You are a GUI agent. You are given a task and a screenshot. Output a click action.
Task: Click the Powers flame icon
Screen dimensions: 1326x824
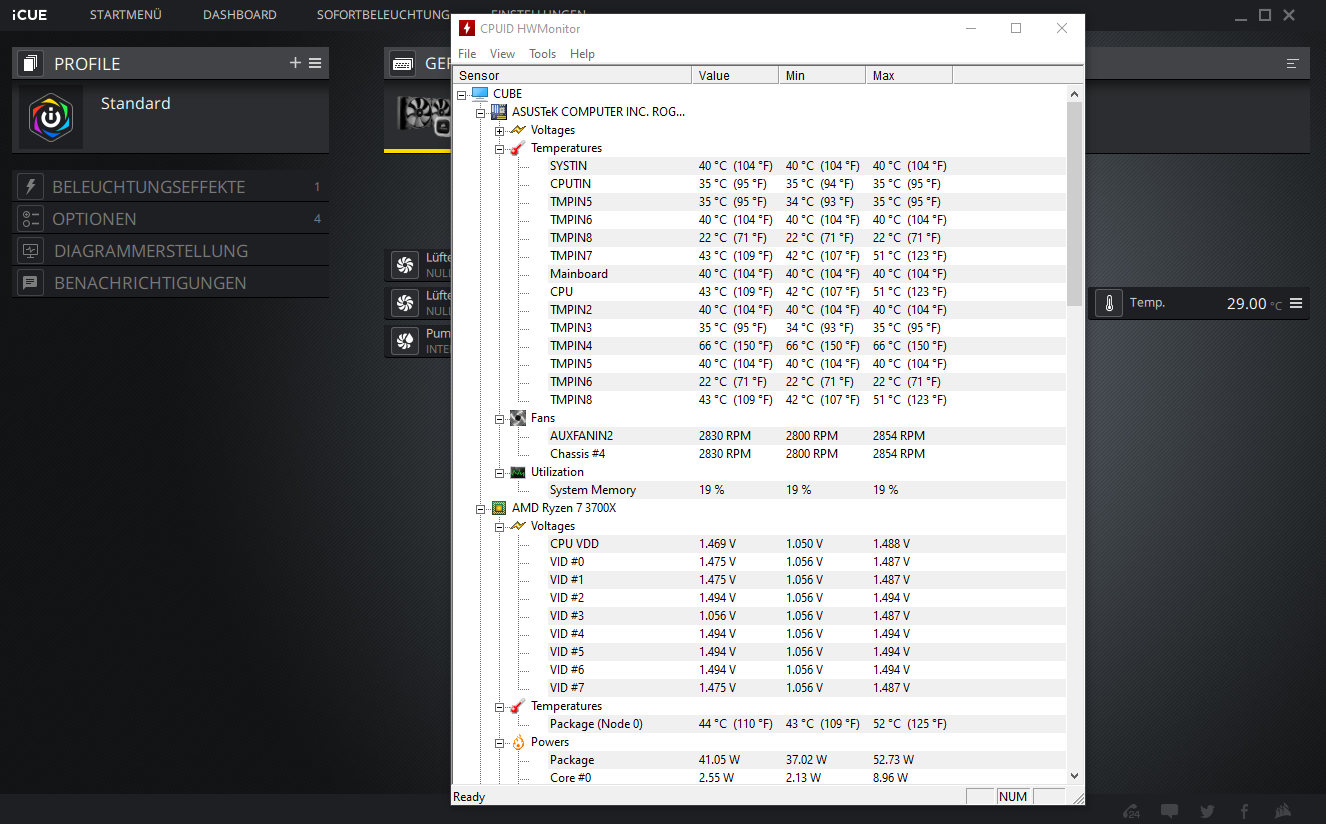click(518, 741)
